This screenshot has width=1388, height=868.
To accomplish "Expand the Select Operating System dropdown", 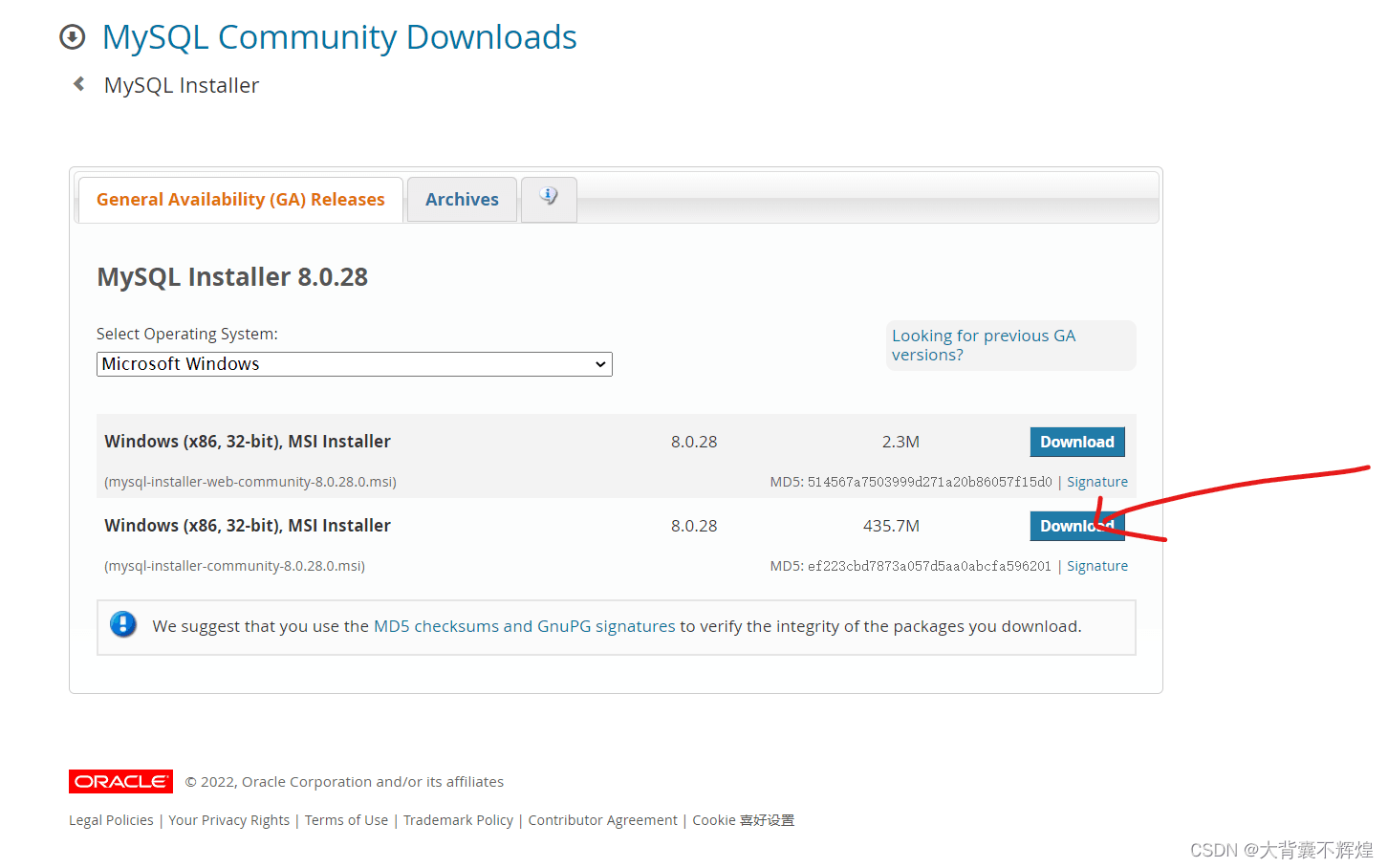I will pos(354,364).
